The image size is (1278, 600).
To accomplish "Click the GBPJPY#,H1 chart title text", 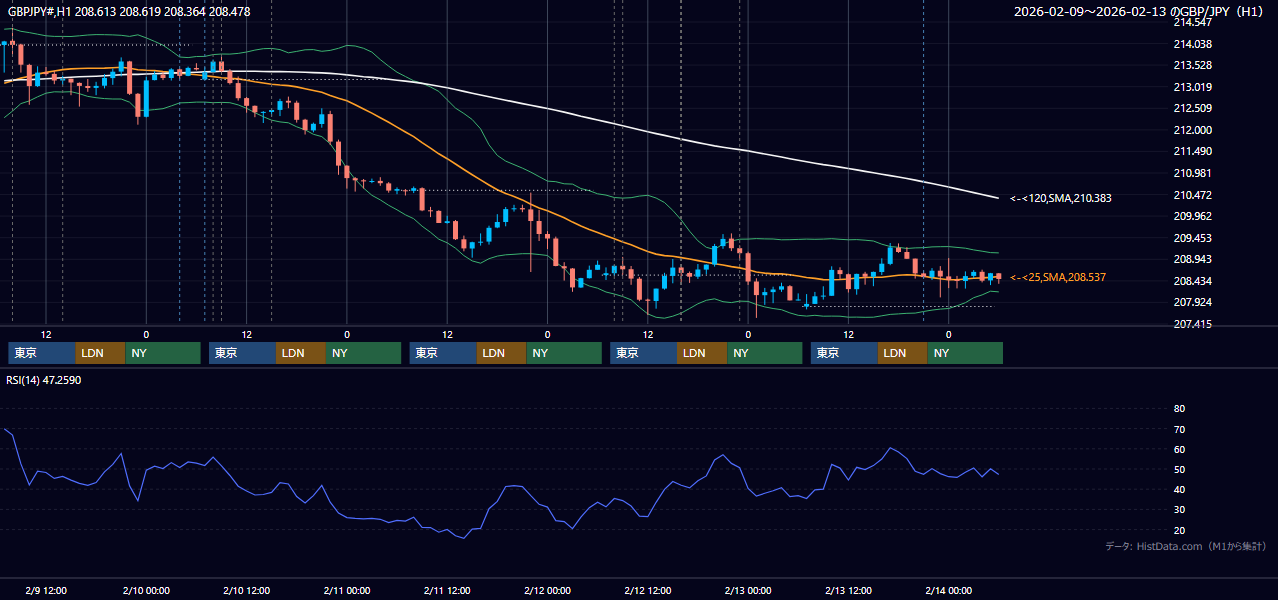I will click(129, 11).
